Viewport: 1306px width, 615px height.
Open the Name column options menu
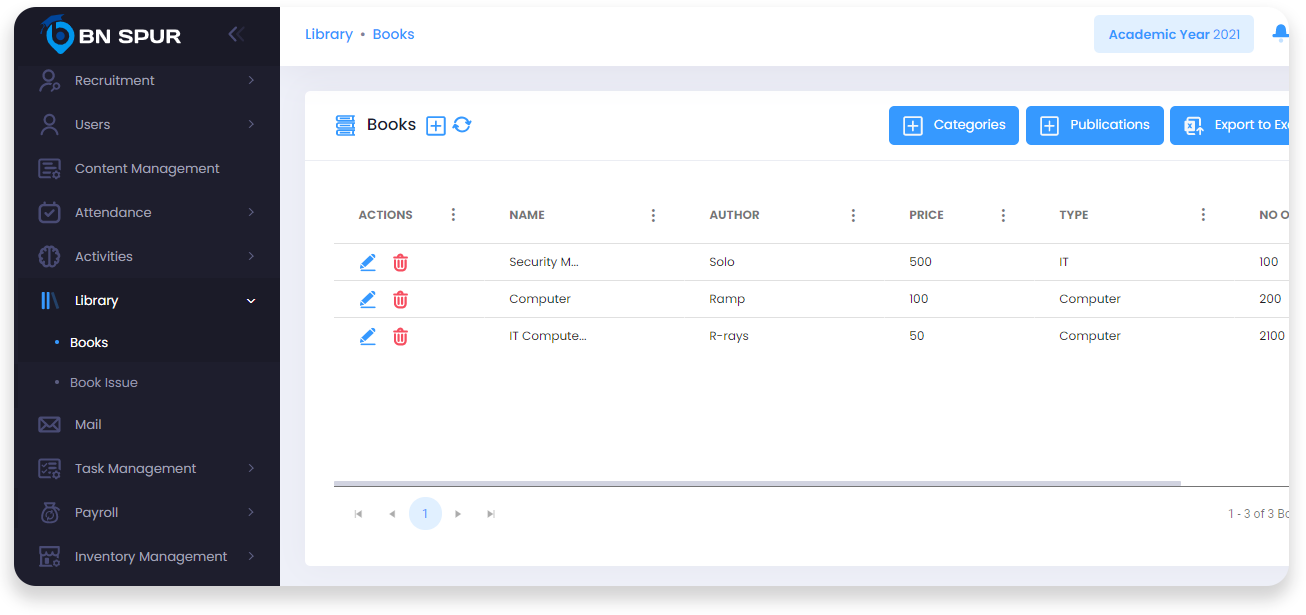point(653,215)
